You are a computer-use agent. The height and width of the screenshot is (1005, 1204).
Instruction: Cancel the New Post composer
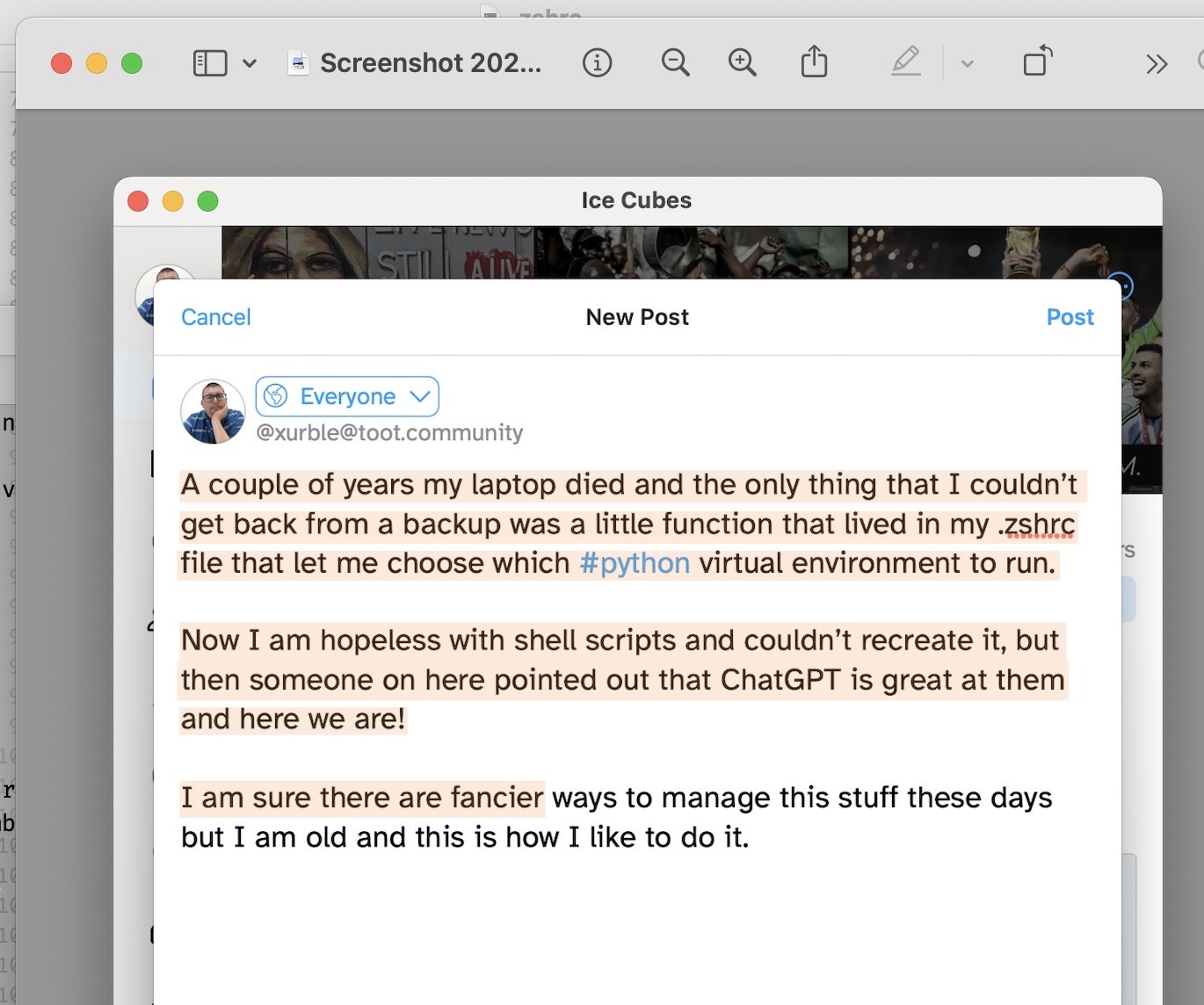tap(216, 317)
